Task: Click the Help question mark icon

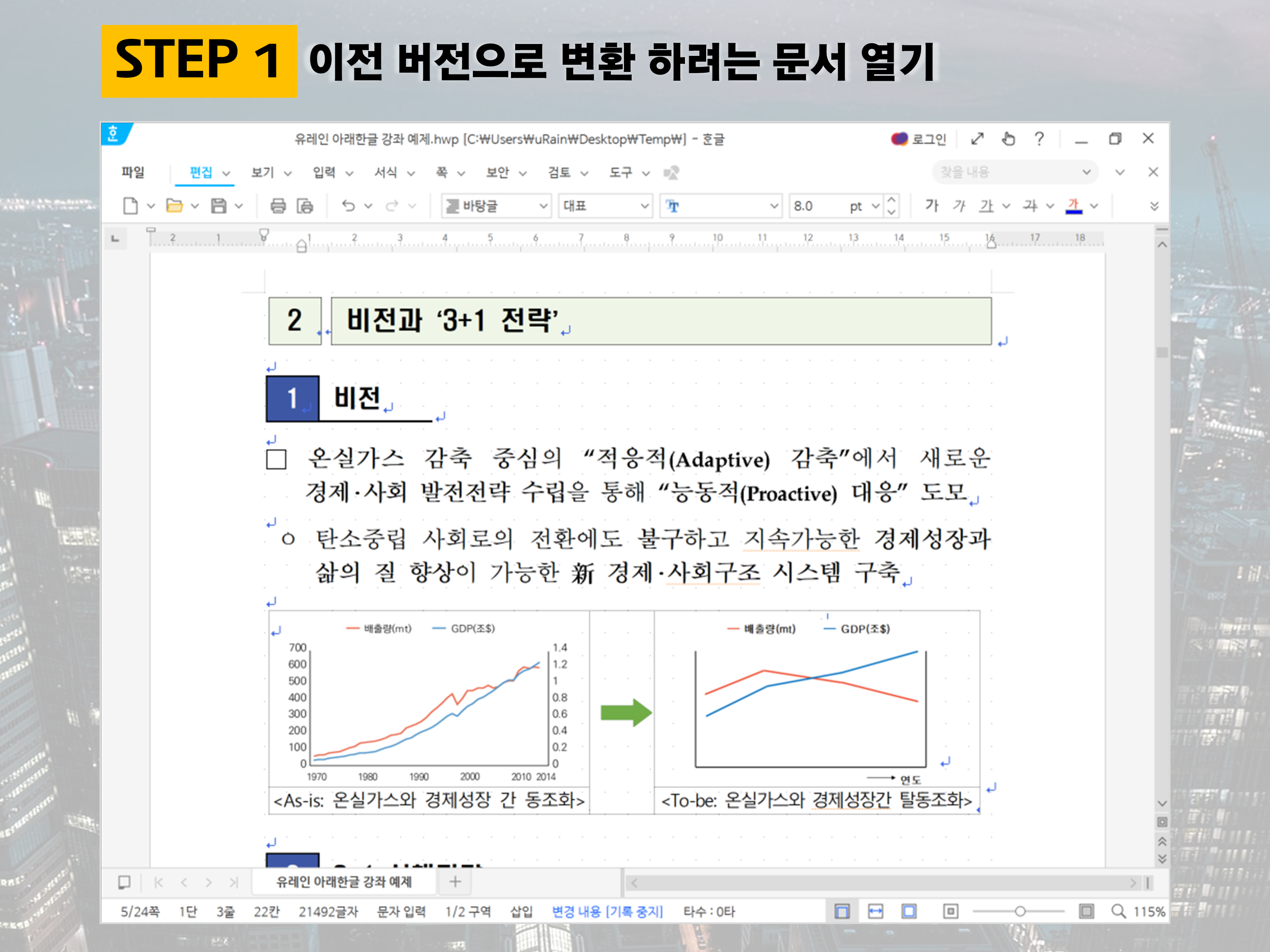Action: (1039, 139)
